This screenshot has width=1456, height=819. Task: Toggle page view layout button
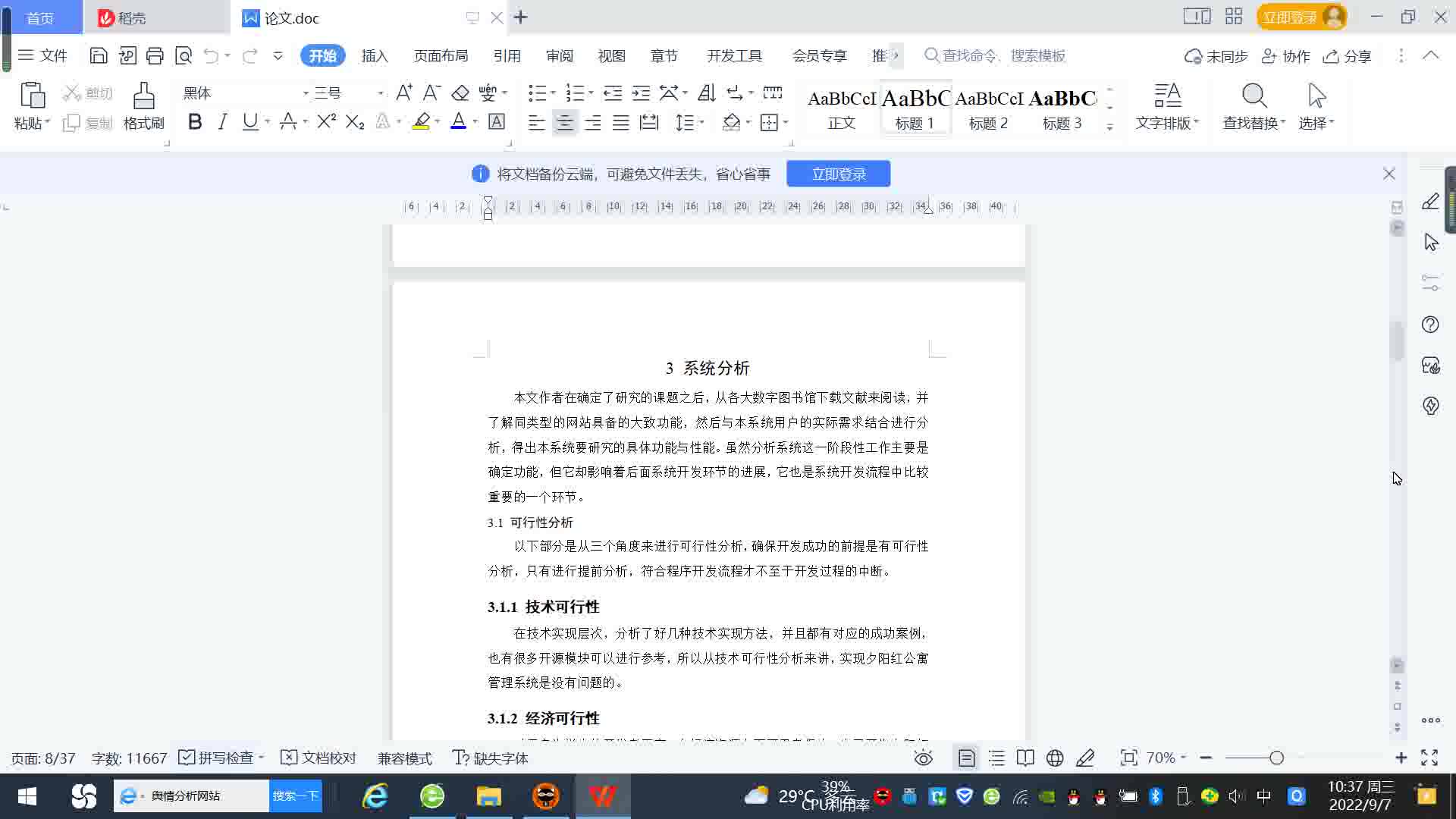click(967, 758)
